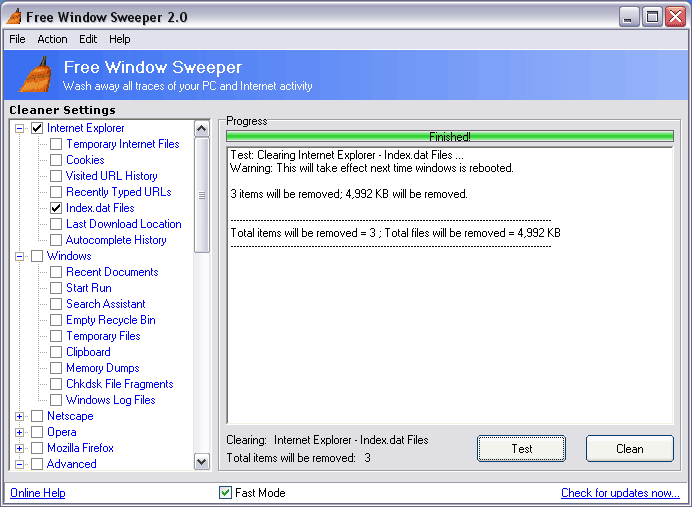Enable the Start Run checkbox
Screen dimensions: 692x507
56,288
